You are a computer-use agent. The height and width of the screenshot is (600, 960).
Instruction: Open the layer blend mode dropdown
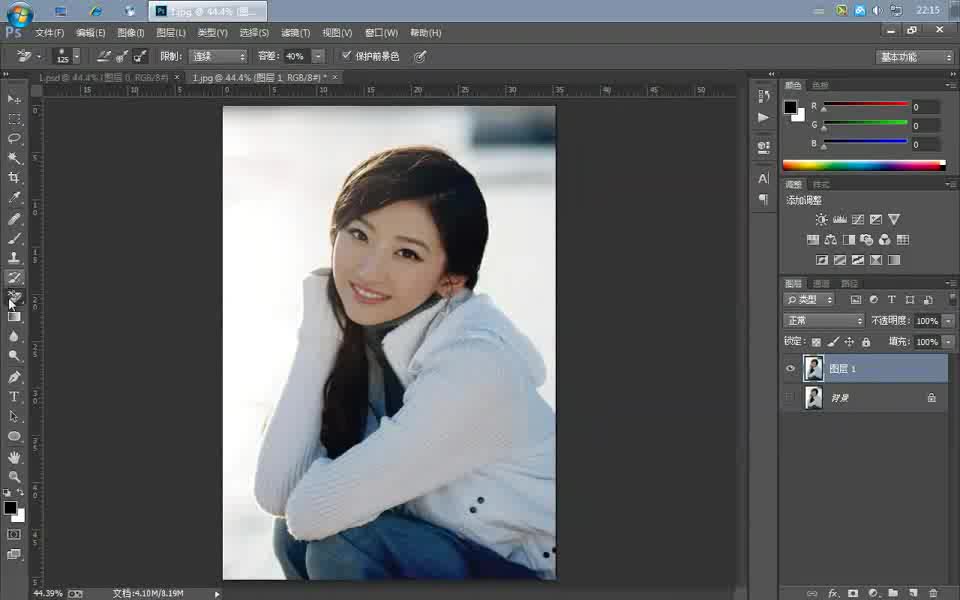pos(820,320)
